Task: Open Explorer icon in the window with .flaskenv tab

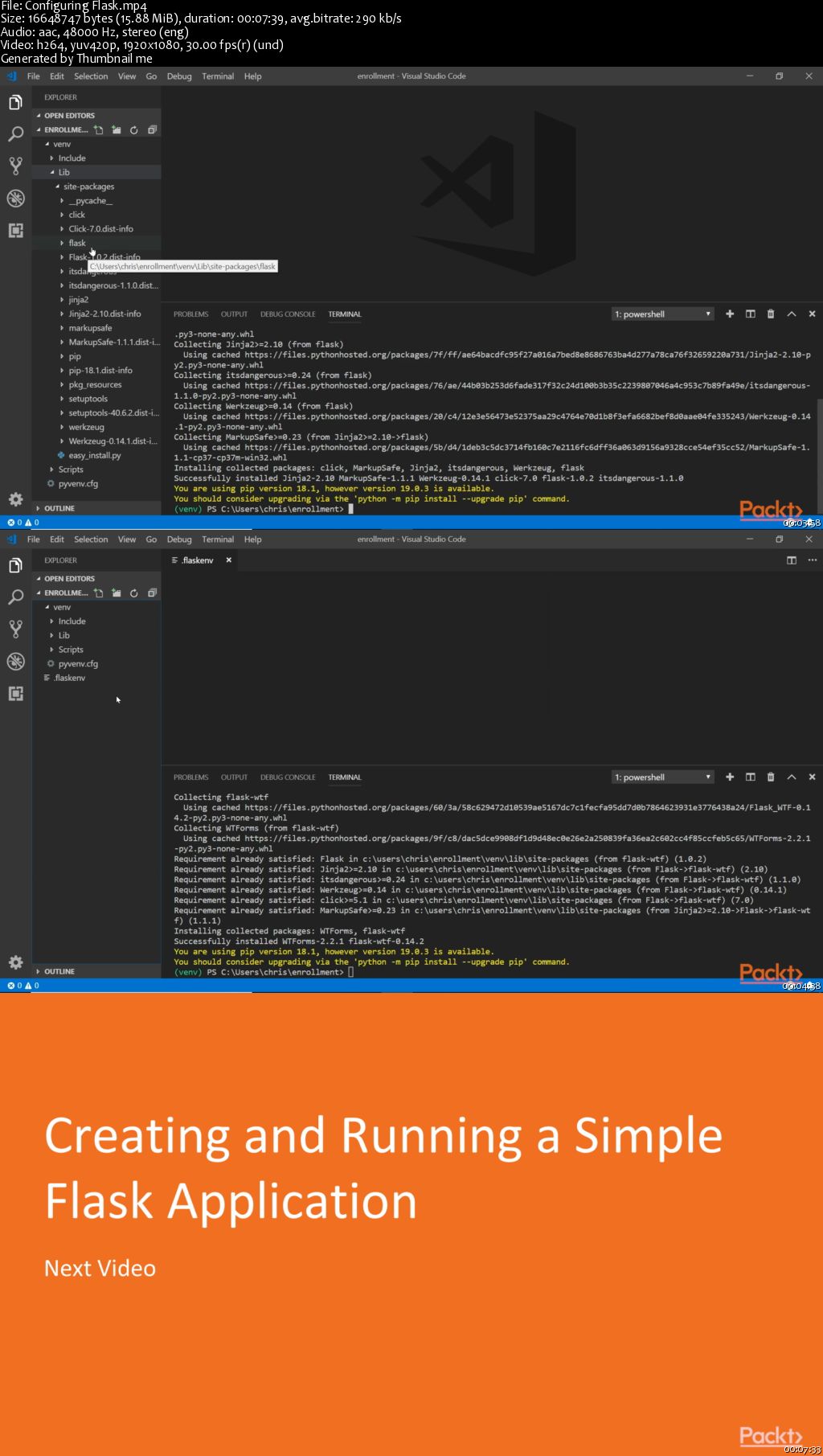Action: [15, 566]
